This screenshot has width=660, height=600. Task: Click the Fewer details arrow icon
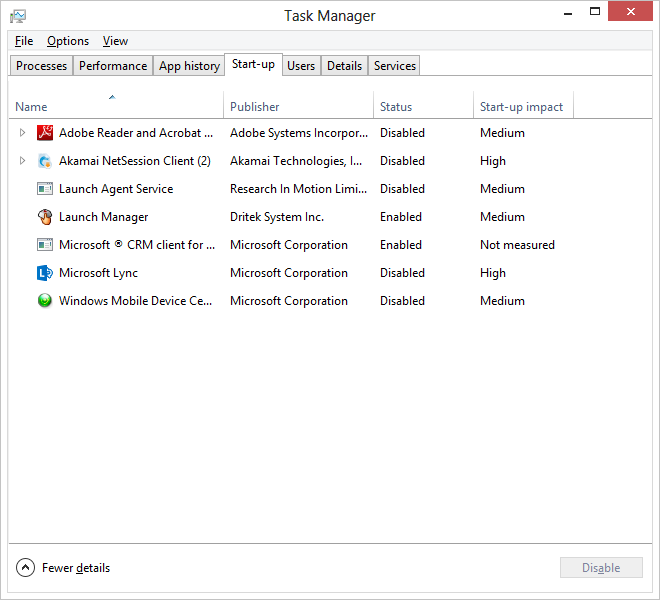point(25,568)
